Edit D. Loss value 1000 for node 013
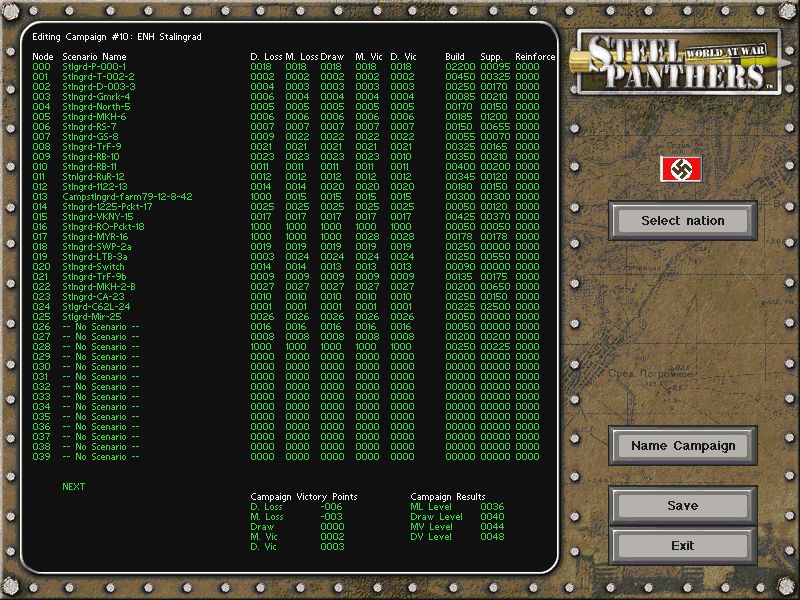This screenshot has height=600, width=800. tap(262, 196)
